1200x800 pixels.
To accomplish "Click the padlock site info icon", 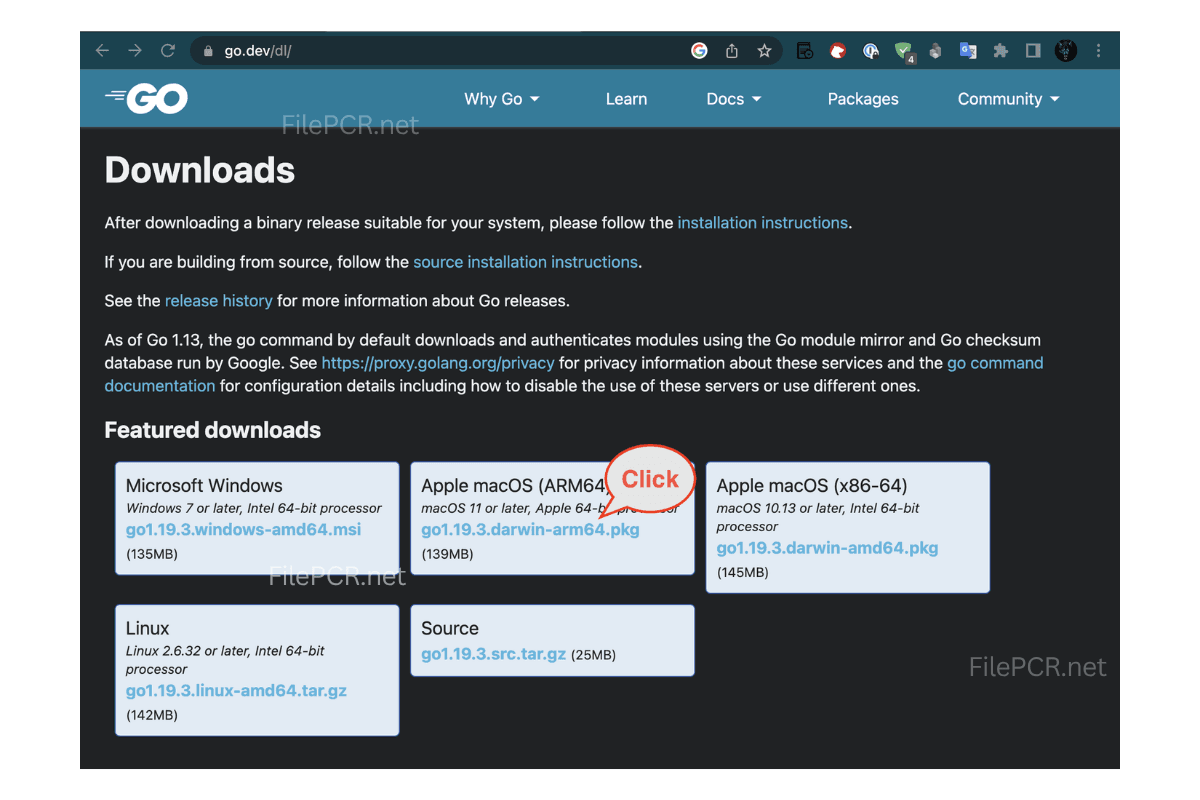I will point(208,51).
